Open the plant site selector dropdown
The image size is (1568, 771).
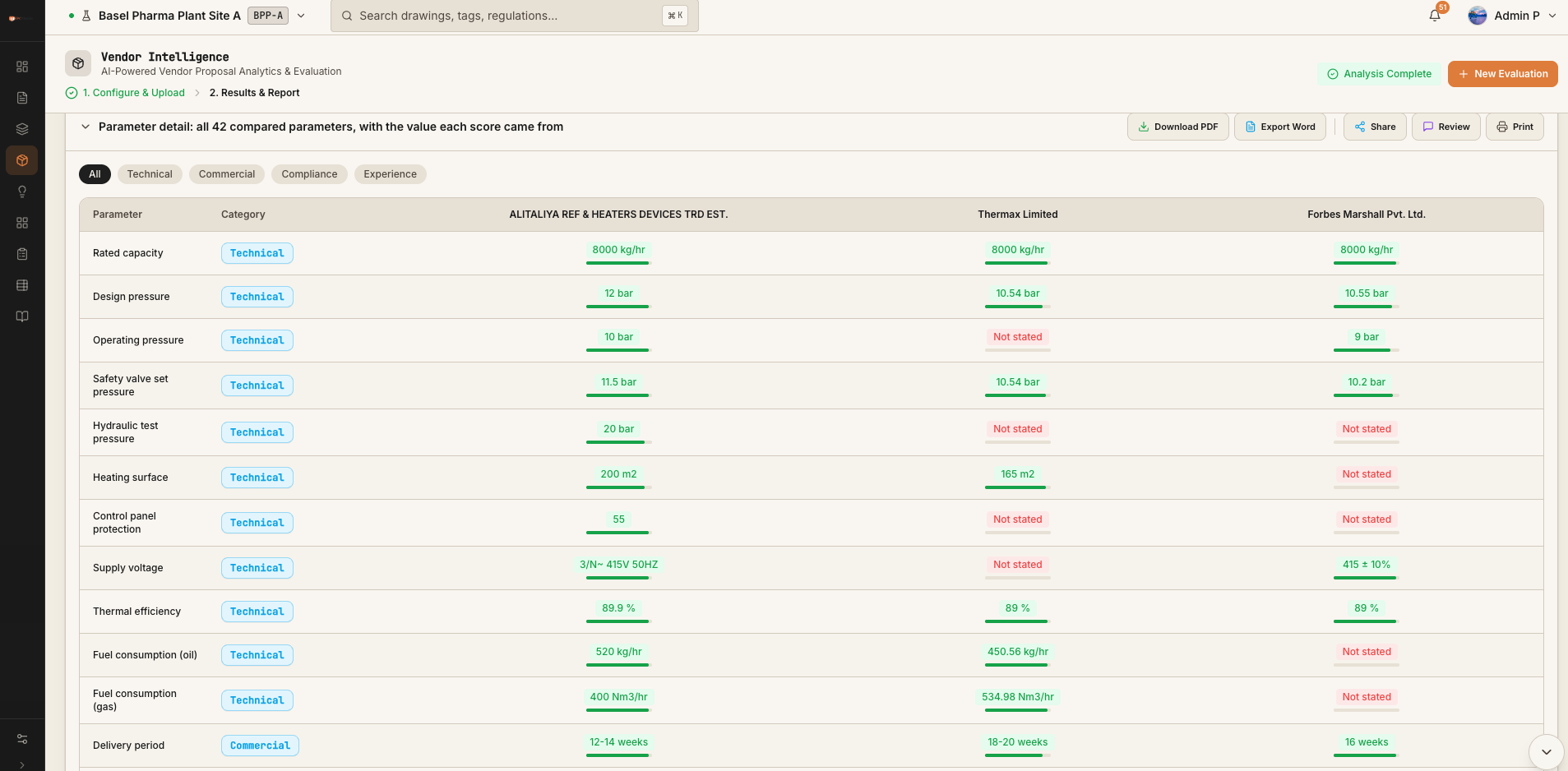point(301,16)
